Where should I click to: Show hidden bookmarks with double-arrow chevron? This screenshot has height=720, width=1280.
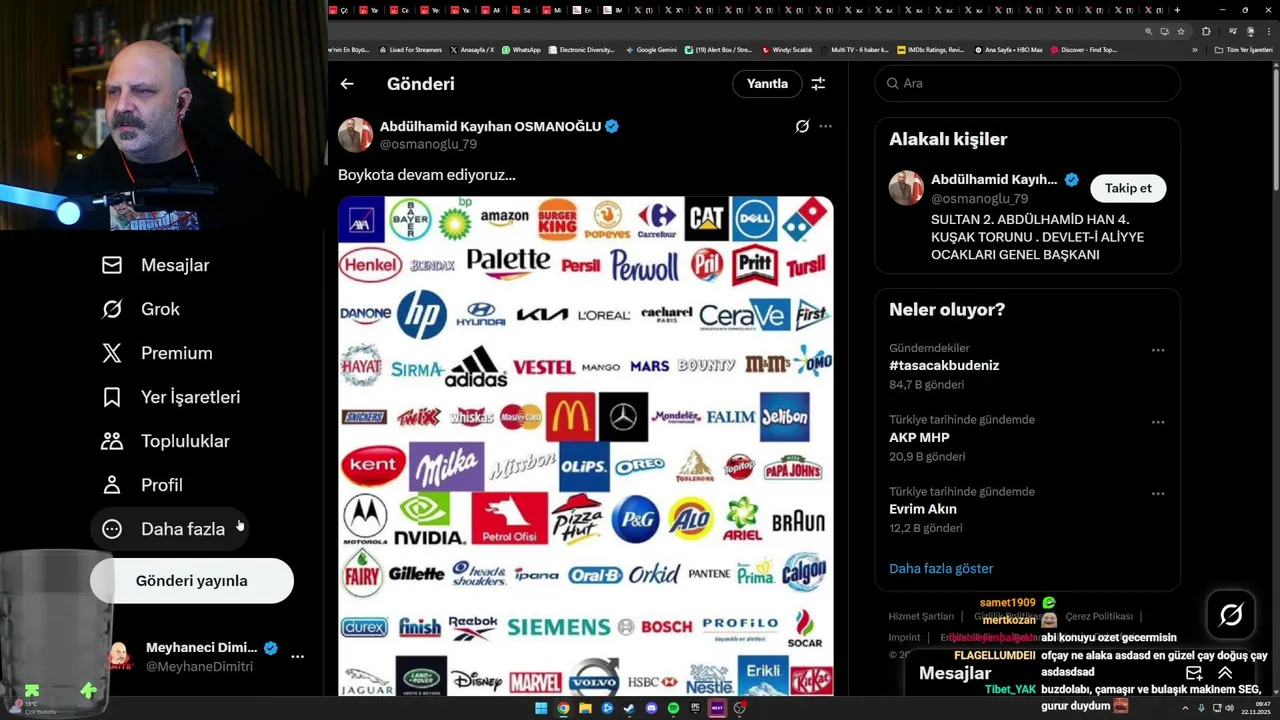coord(1194,49)
